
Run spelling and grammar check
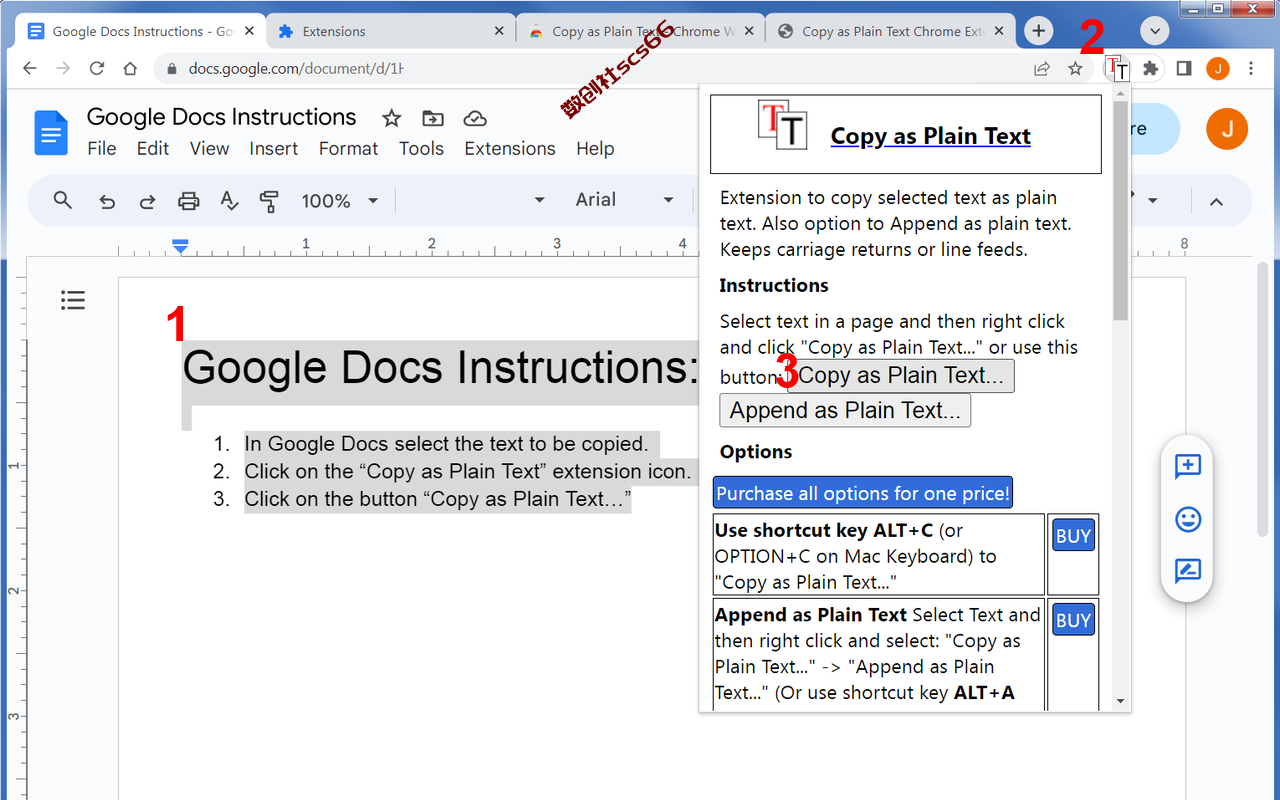tap(229, 201)
